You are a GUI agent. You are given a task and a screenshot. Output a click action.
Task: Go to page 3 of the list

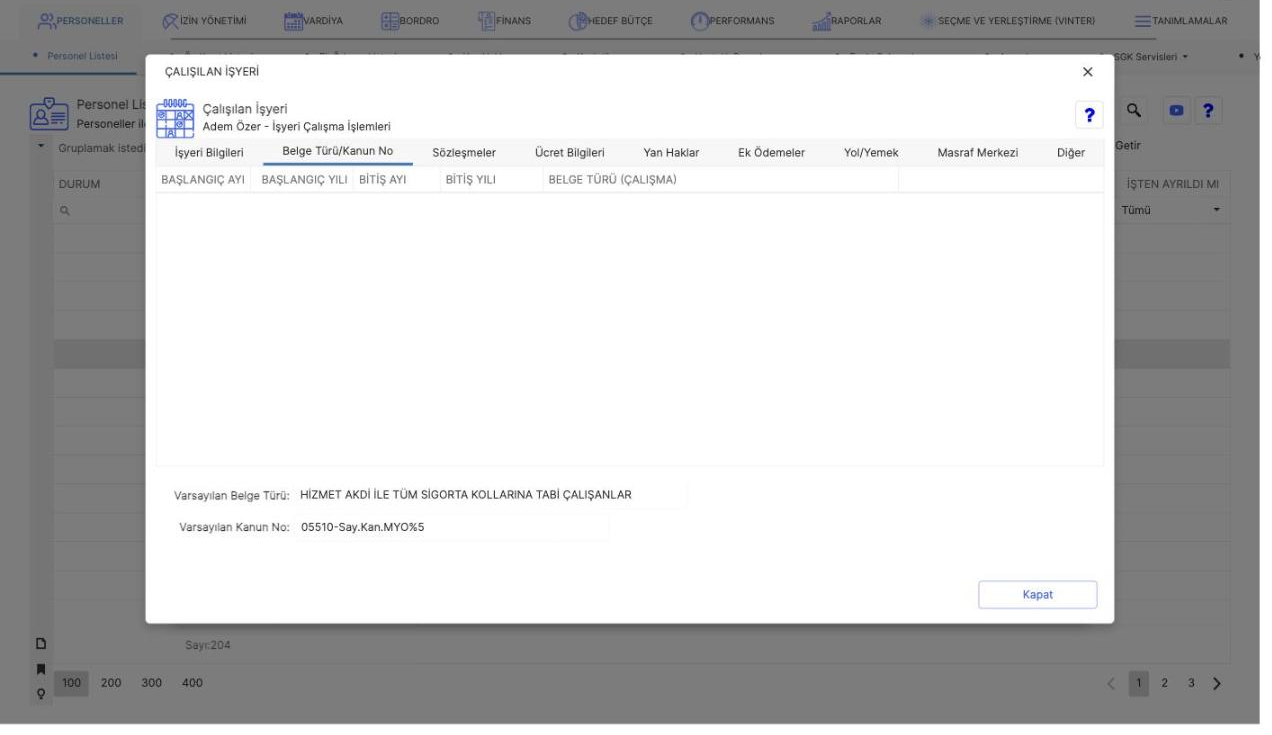pyautogui.click(x=1191, y=683)
